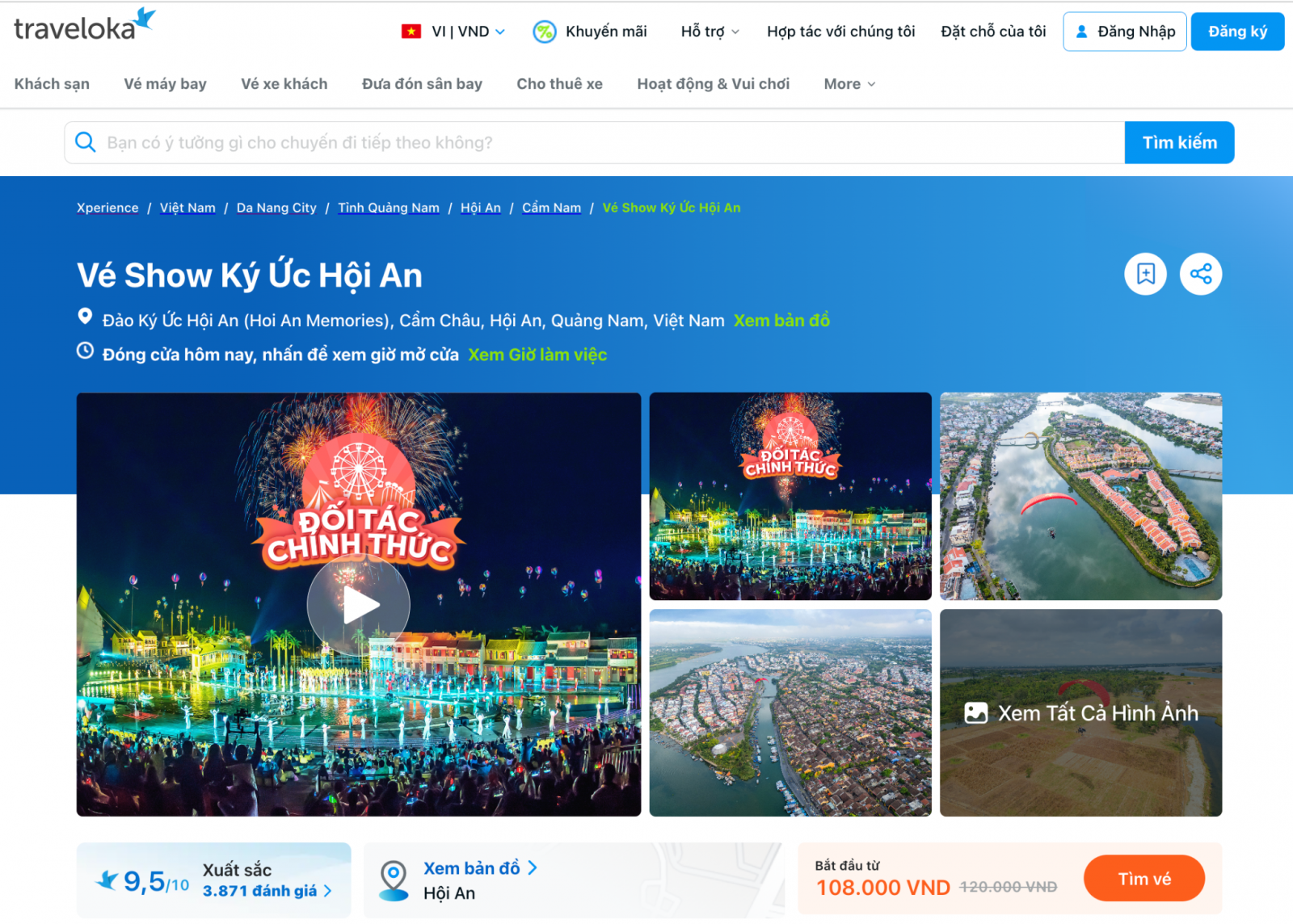
Task: Go to the Cẩm Nam breadcrumb
Action: pyautogui.click(x=551, y=208)
